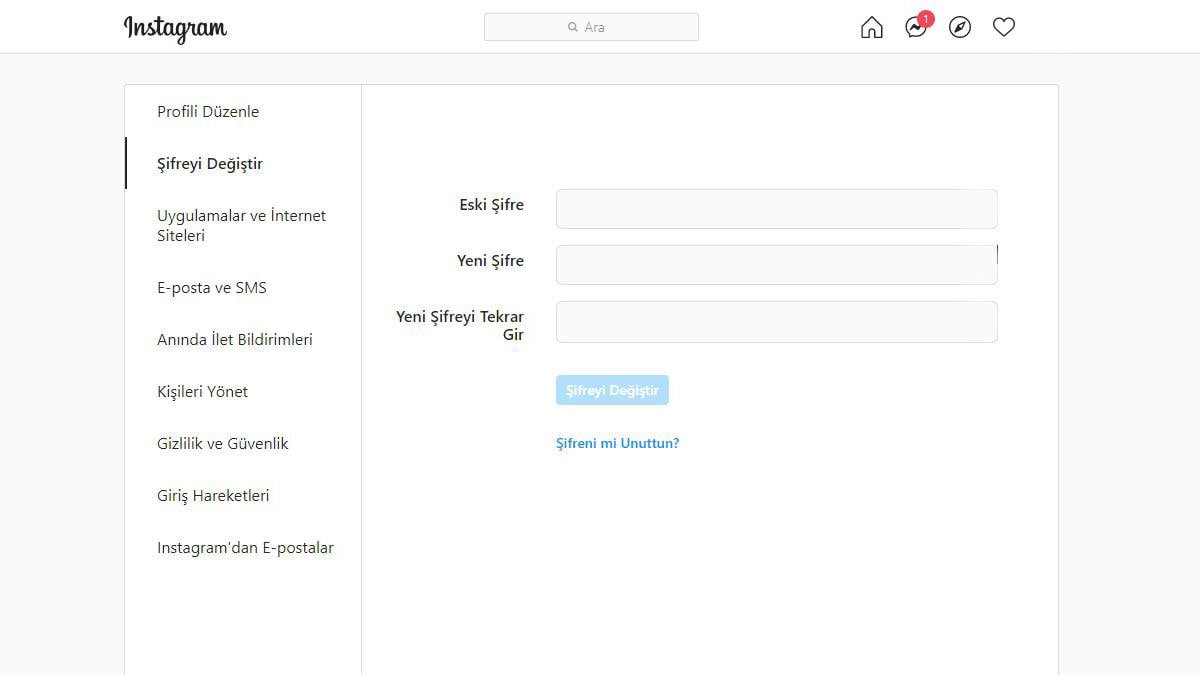Click the Yeni Şifre input field

(776, 265)
